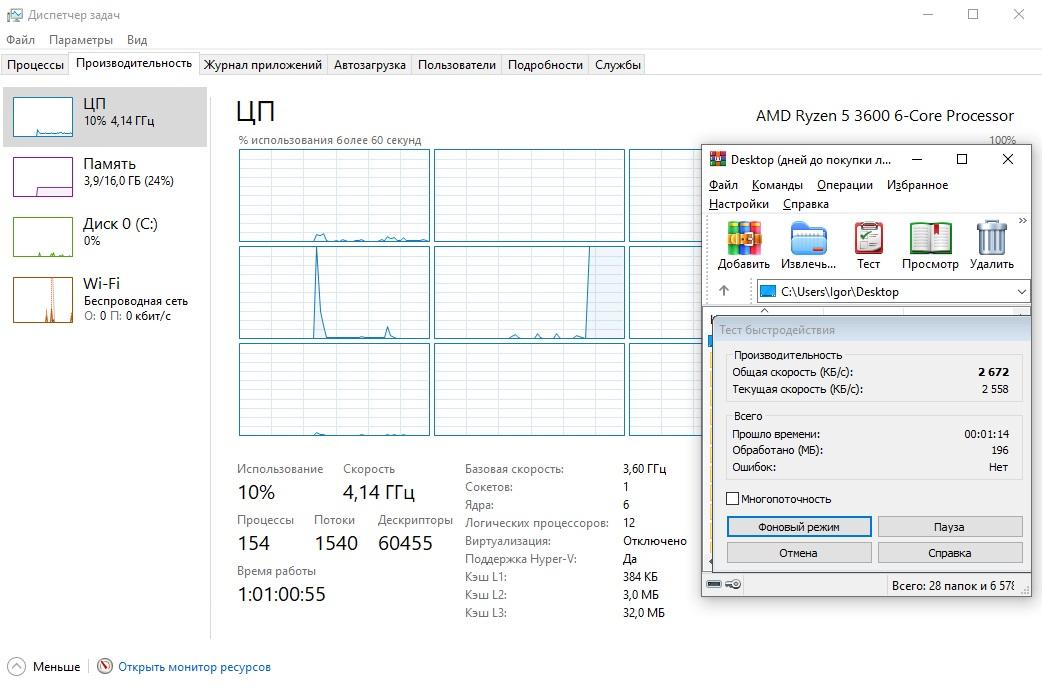Click the elapsed time value 00:01:14
Screen dimensions: 1042x691
pyautogui.click(x=986, y=434)
